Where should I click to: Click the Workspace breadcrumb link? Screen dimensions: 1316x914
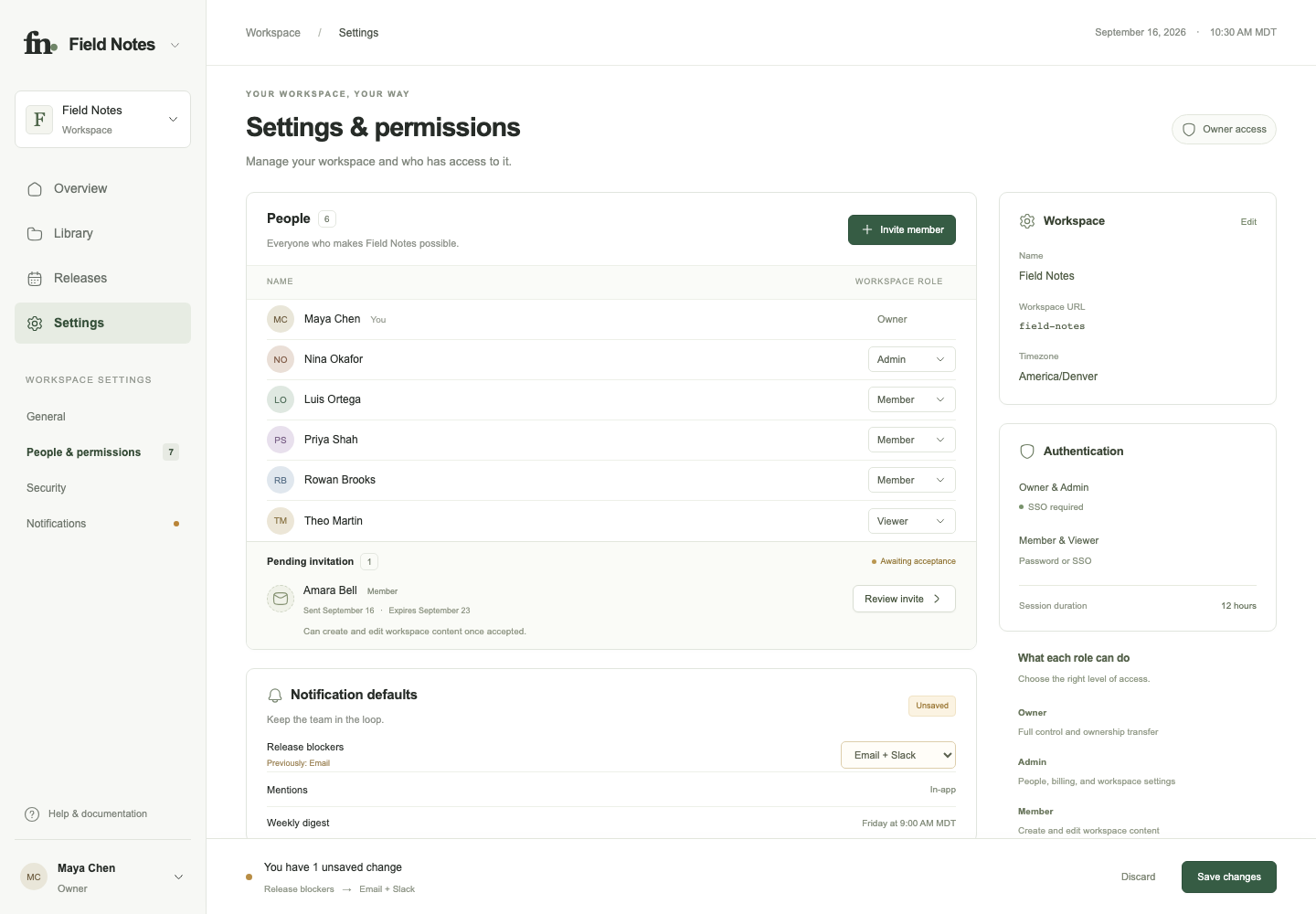(x=273, y=33)
